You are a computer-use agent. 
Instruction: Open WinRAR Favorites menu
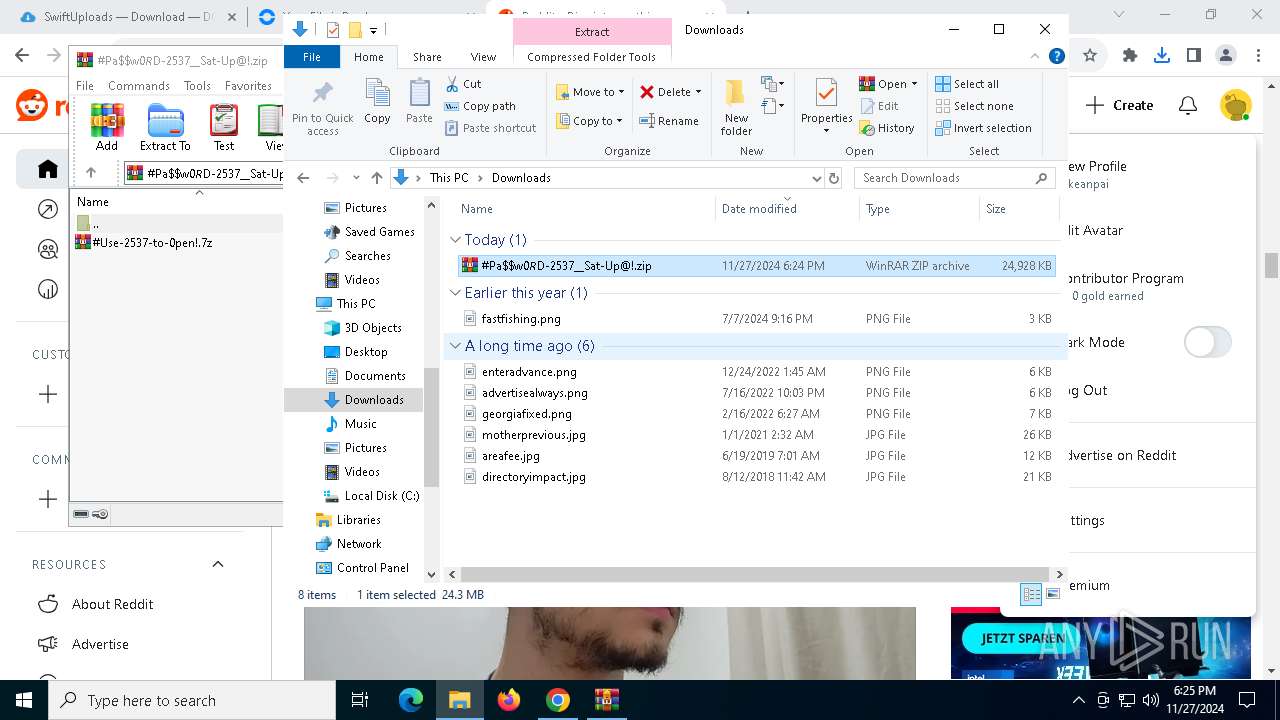click(248, 86)
